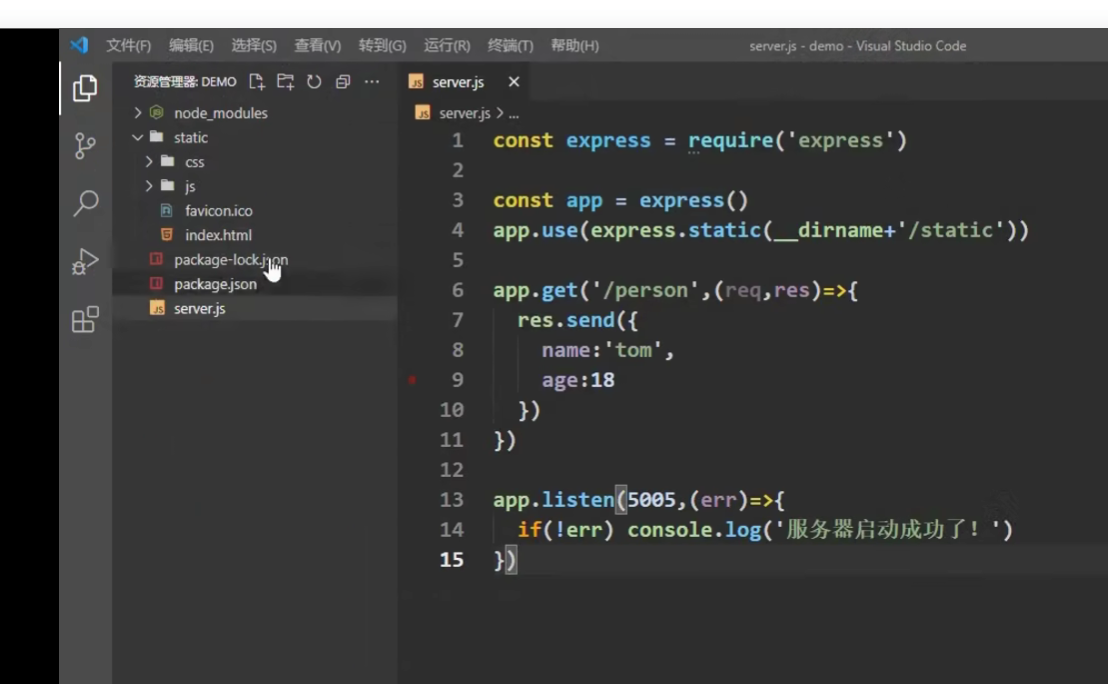Click the npm icon beside package-lock.json

[156, 259]
